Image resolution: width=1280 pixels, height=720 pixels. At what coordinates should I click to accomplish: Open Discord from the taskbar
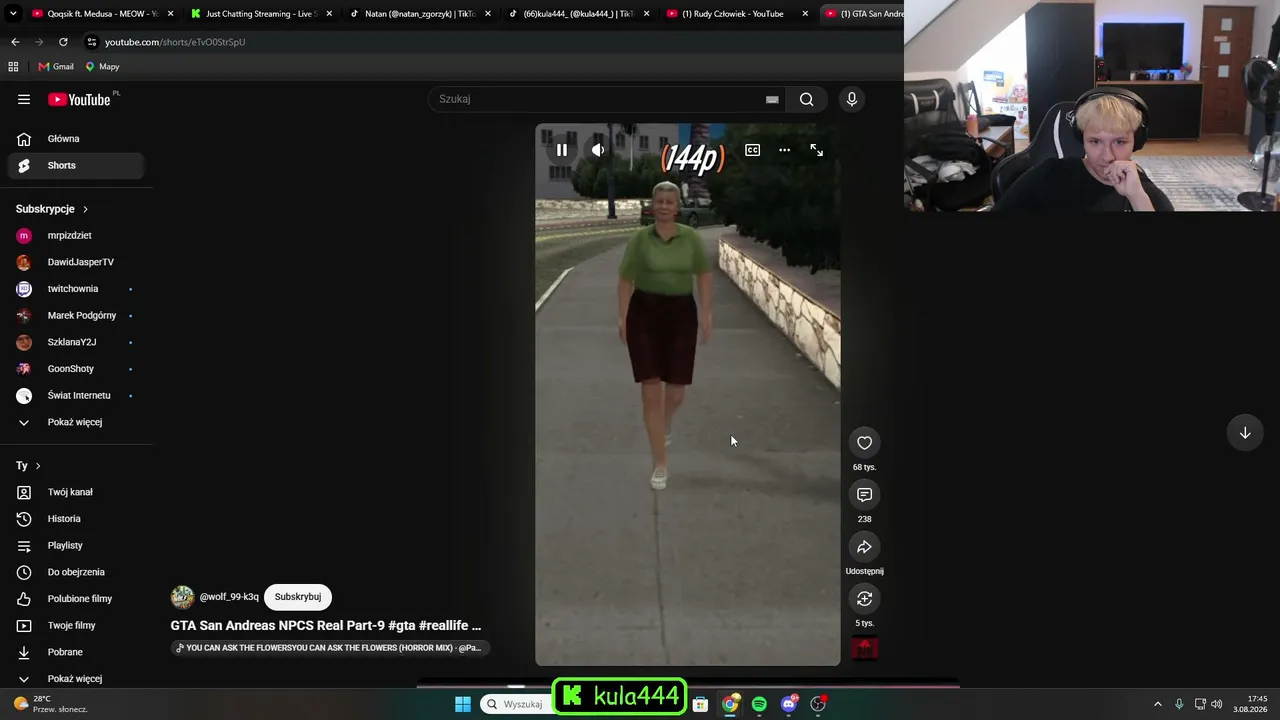[789, 704]
